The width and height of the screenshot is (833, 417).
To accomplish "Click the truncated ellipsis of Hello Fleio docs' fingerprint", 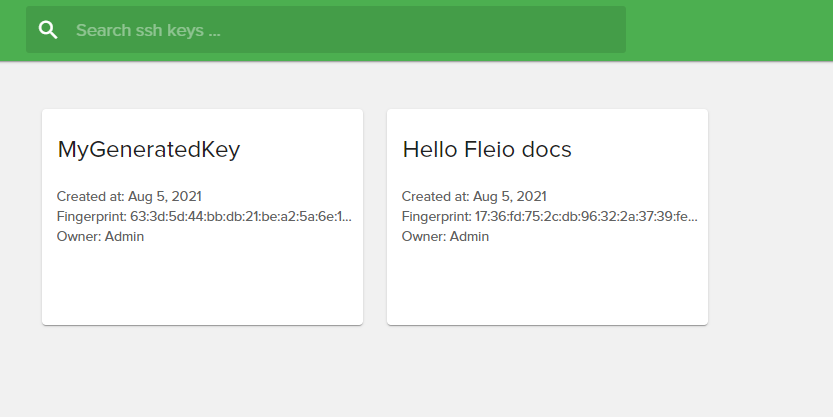I will [x=693, y=217].
